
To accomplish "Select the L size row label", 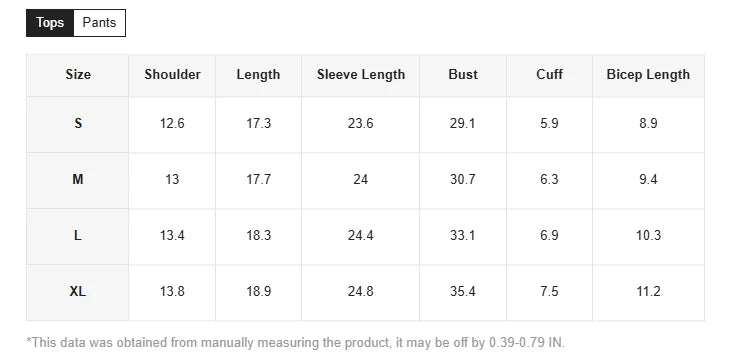I will [x=78, y=236].
